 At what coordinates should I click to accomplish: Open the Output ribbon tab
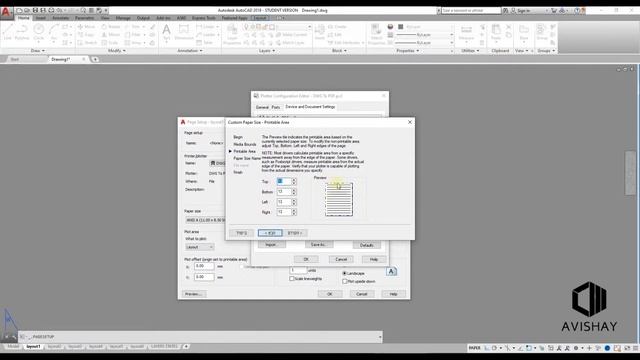click(x=143, y=18)
